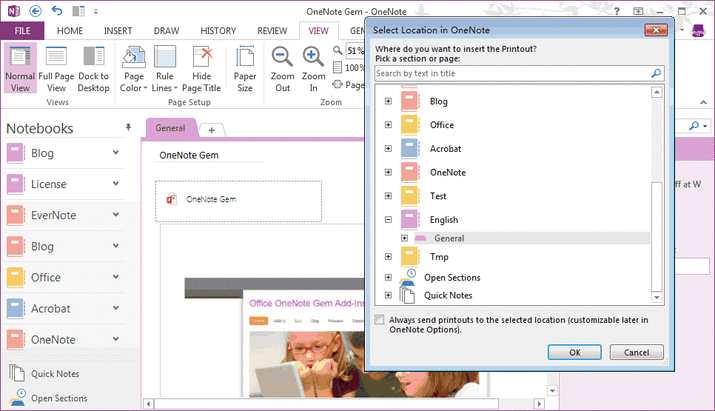Select the General section under English

[x=449, y=238]
